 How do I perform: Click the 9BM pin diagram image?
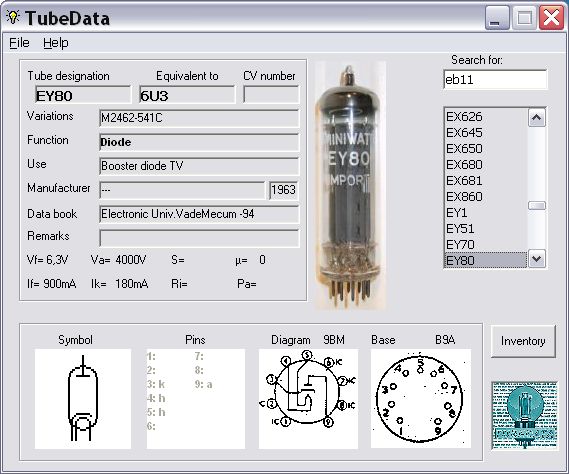pos(308,399)
